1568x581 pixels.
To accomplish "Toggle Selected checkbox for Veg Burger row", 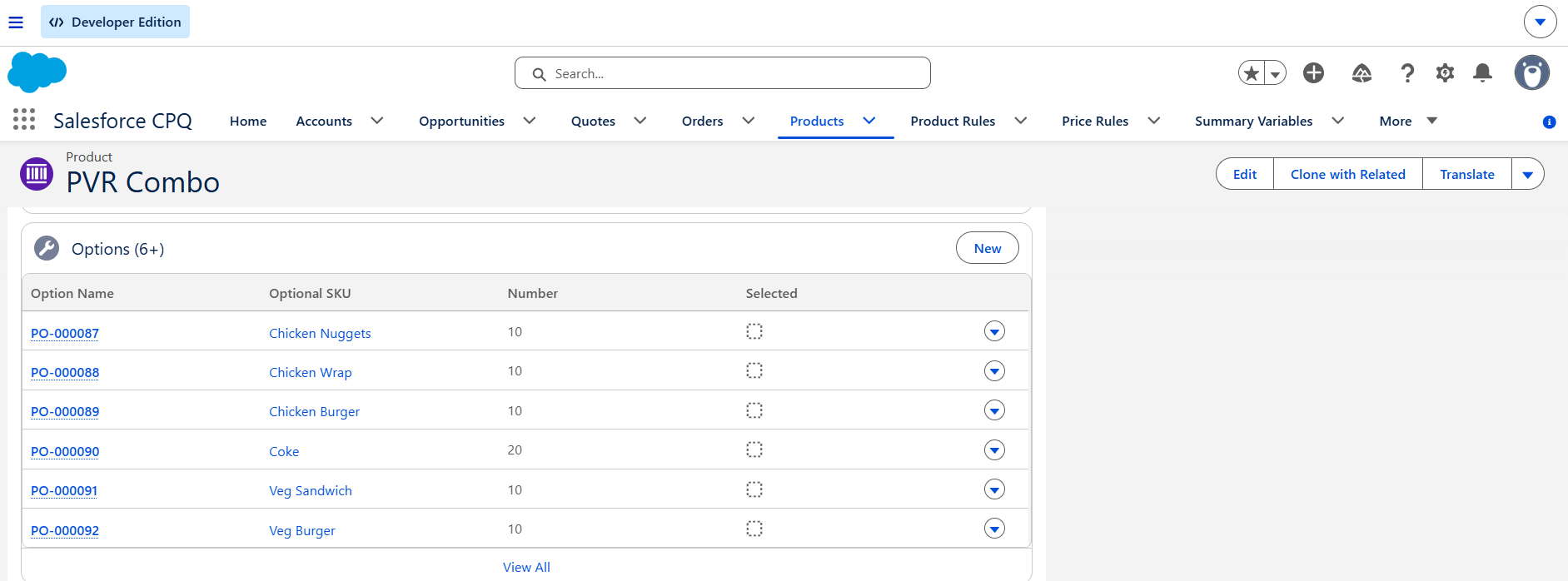I will (754, 529).
